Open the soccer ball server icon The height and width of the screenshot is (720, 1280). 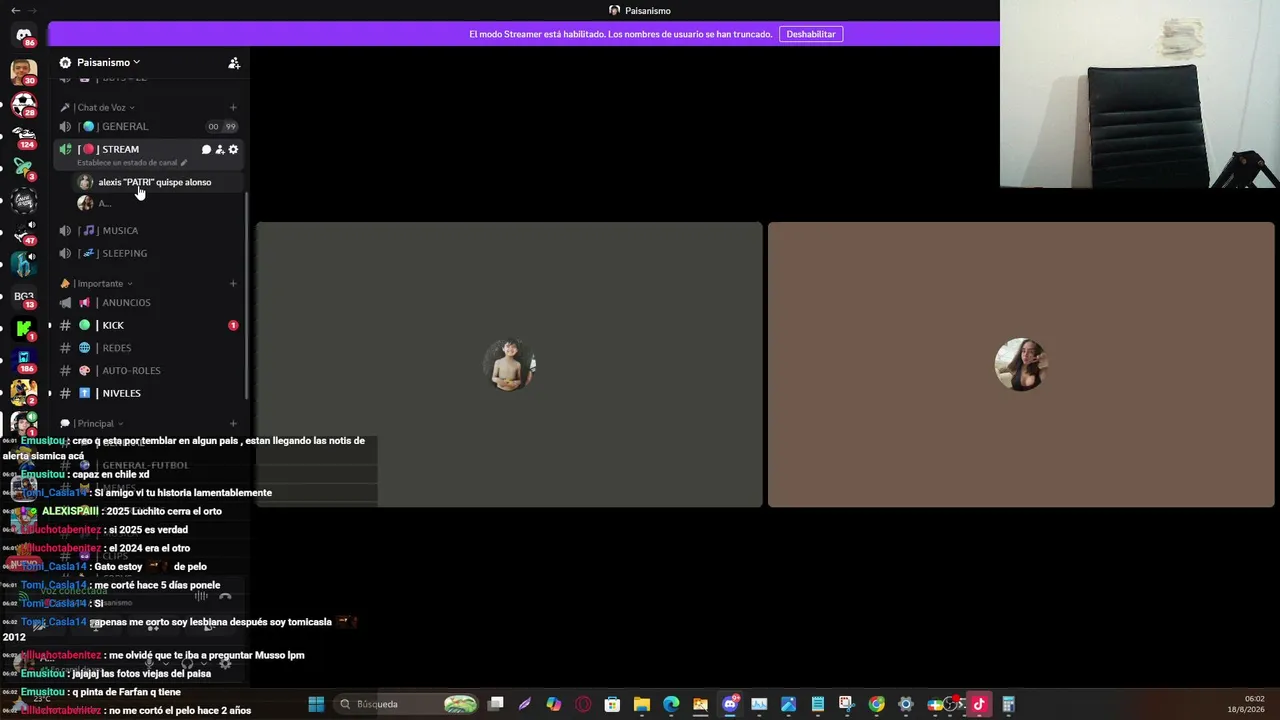point(24,103)
